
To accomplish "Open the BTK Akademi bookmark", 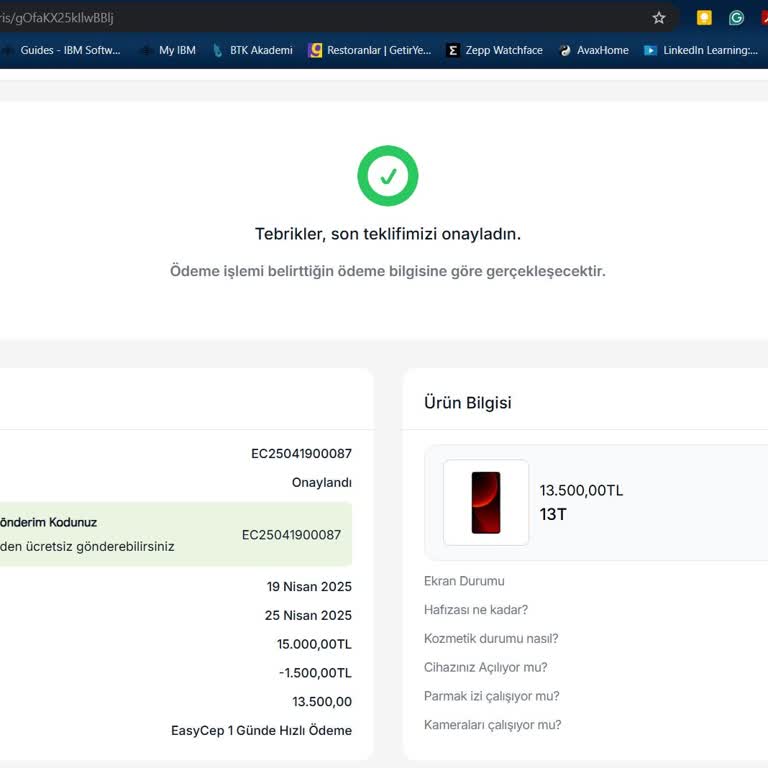I will click(253, 50).
